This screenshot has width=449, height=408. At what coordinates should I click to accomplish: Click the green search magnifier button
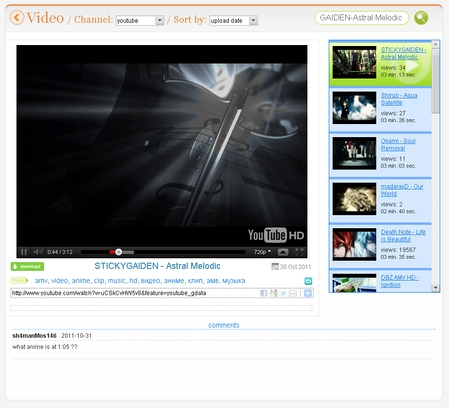click(x=421, y=18)
